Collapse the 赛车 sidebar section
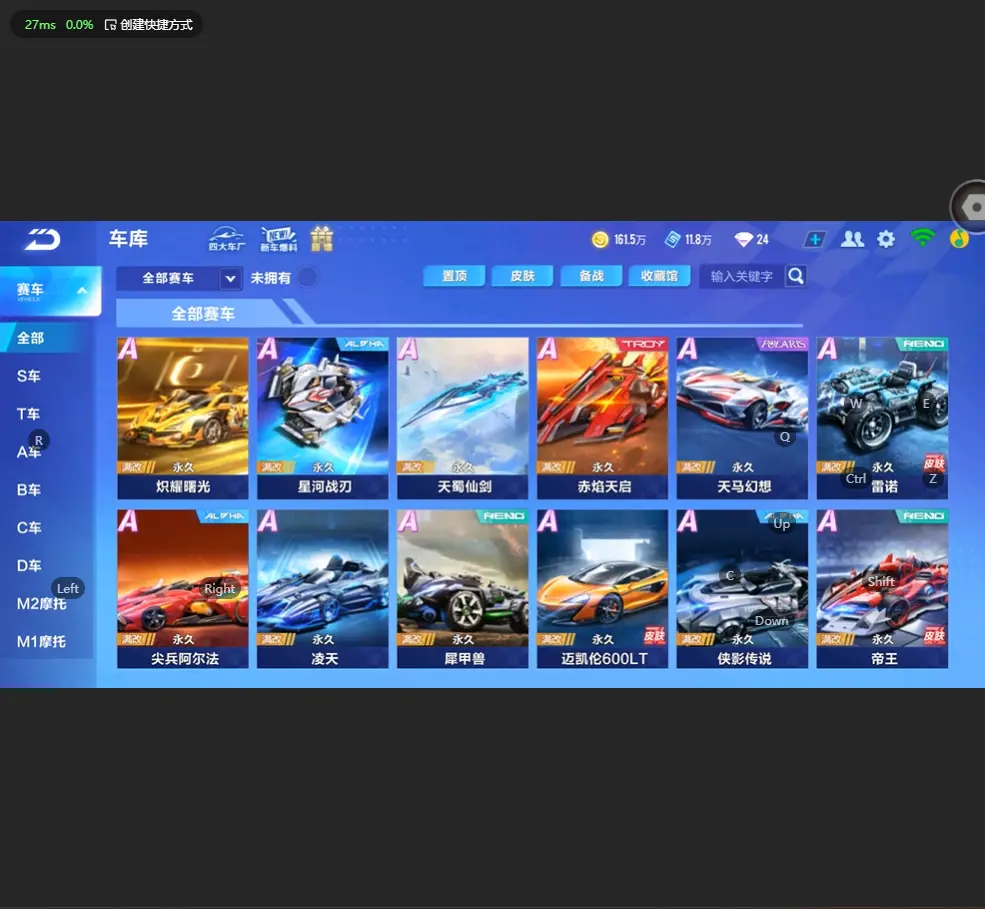Image resolution: width=985 pixels, height=909 pixels. [x=82, y=290]
